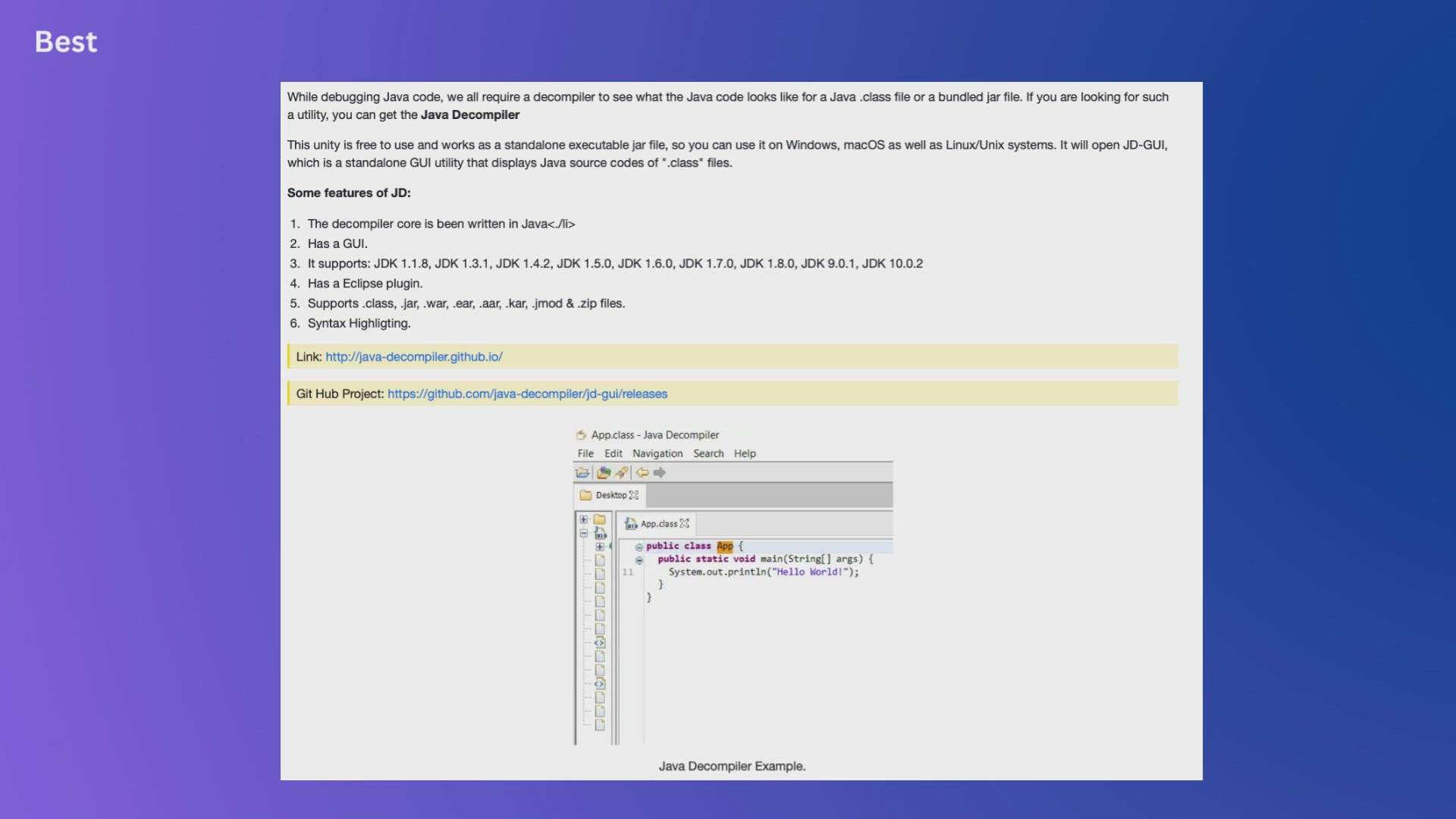This screenshot has width=1456, height=819.
Task: Click the Has a Eclipse plugin list item
Action: click(x=366, y=284)
